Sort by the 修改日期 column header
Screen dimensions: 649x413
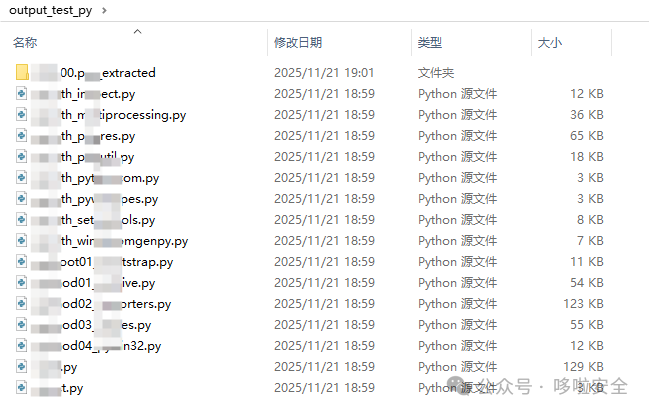point(298,42)
